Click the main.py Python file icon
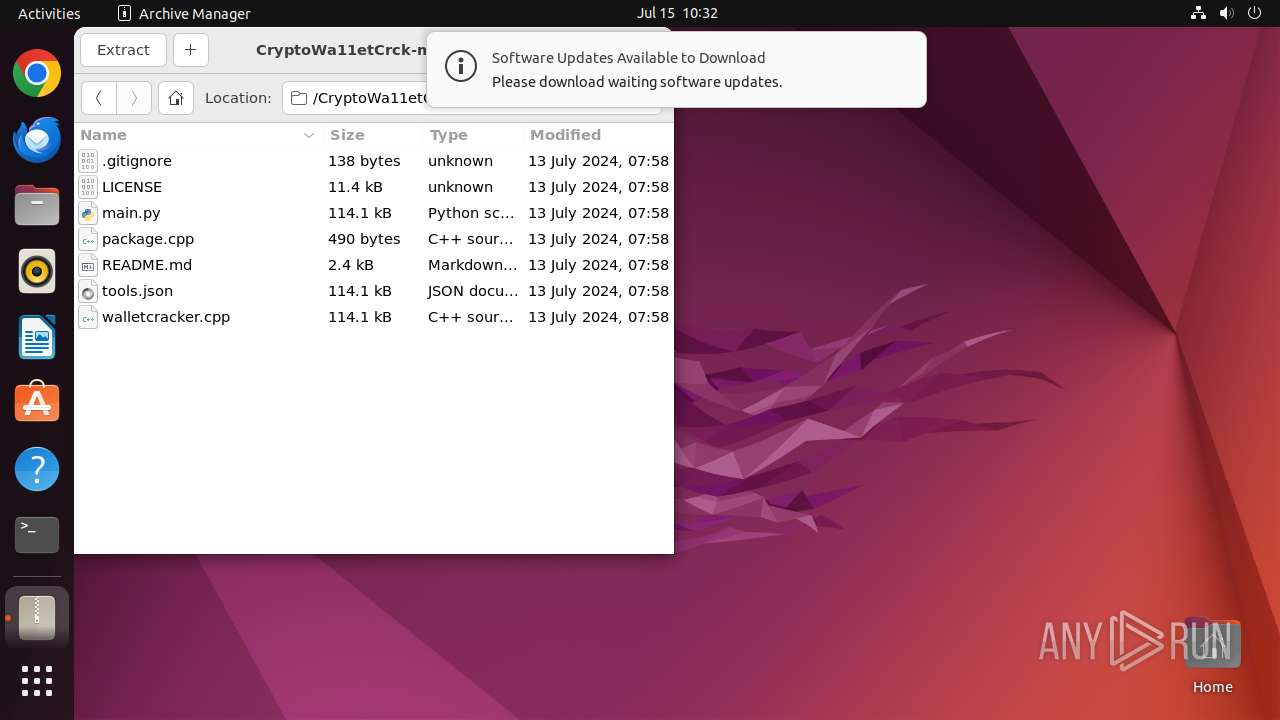Screen dimensions: 1280x720 tap(88, 213)
